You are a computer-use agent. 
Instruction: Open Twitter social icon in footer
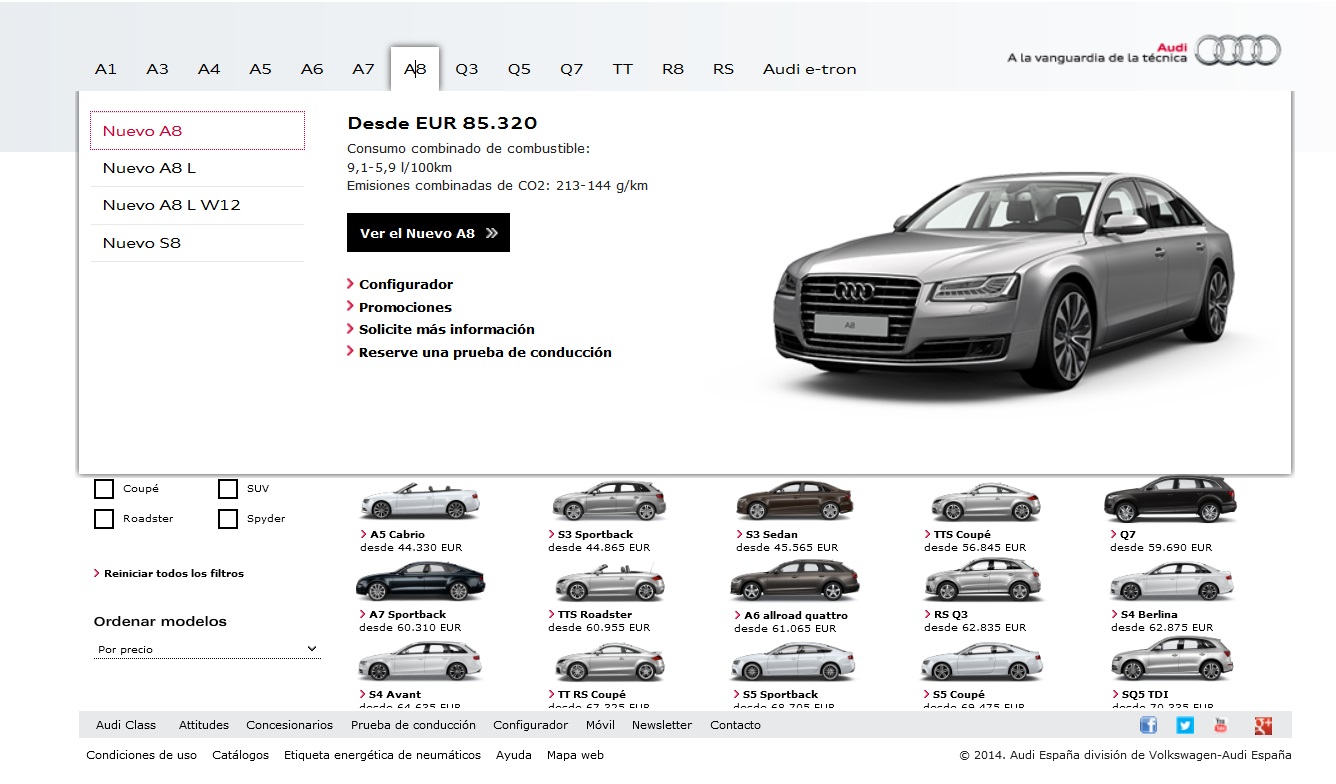(1185, 725)
